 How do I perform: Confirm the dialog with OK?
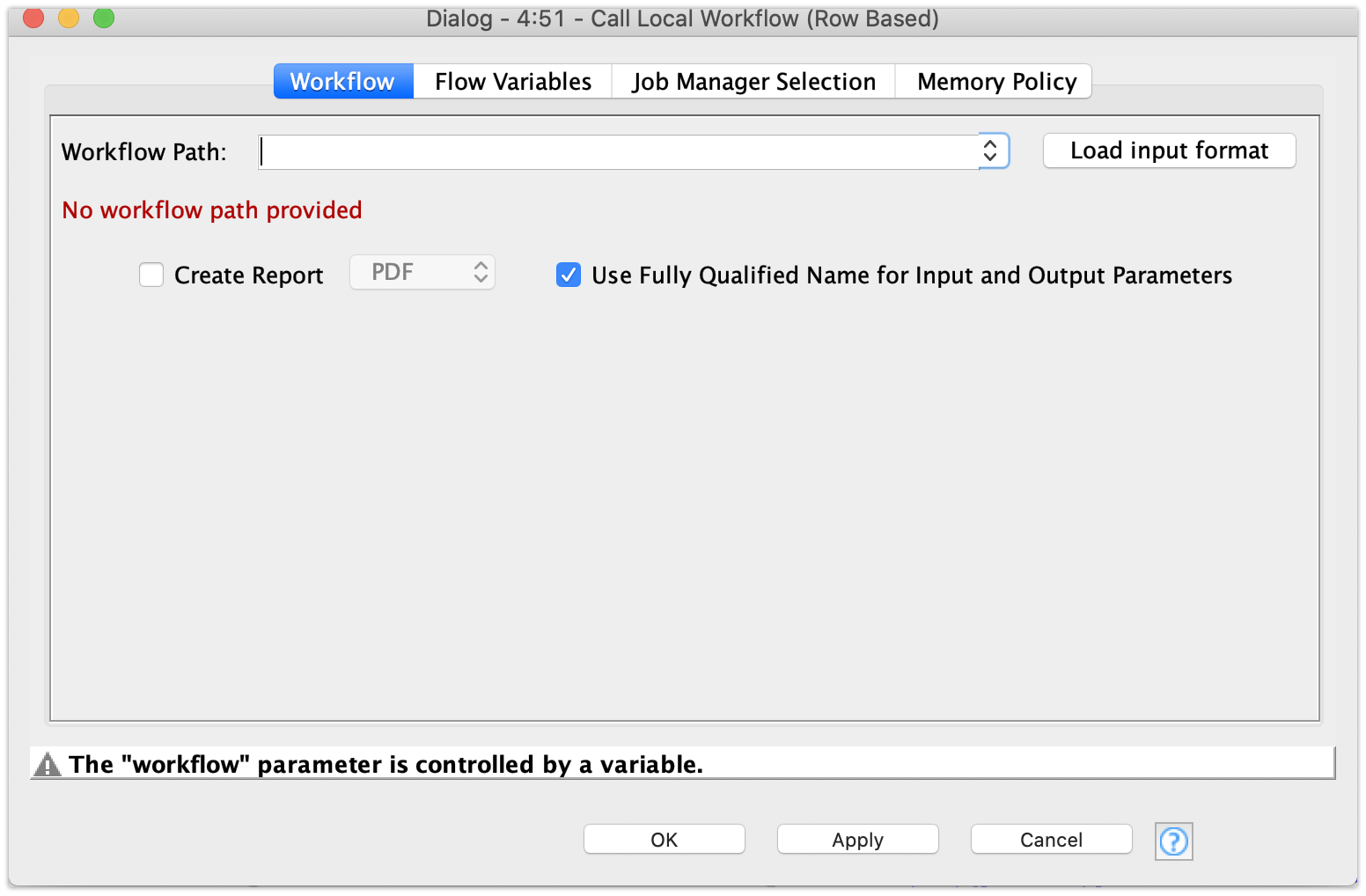tap(664, 840)
